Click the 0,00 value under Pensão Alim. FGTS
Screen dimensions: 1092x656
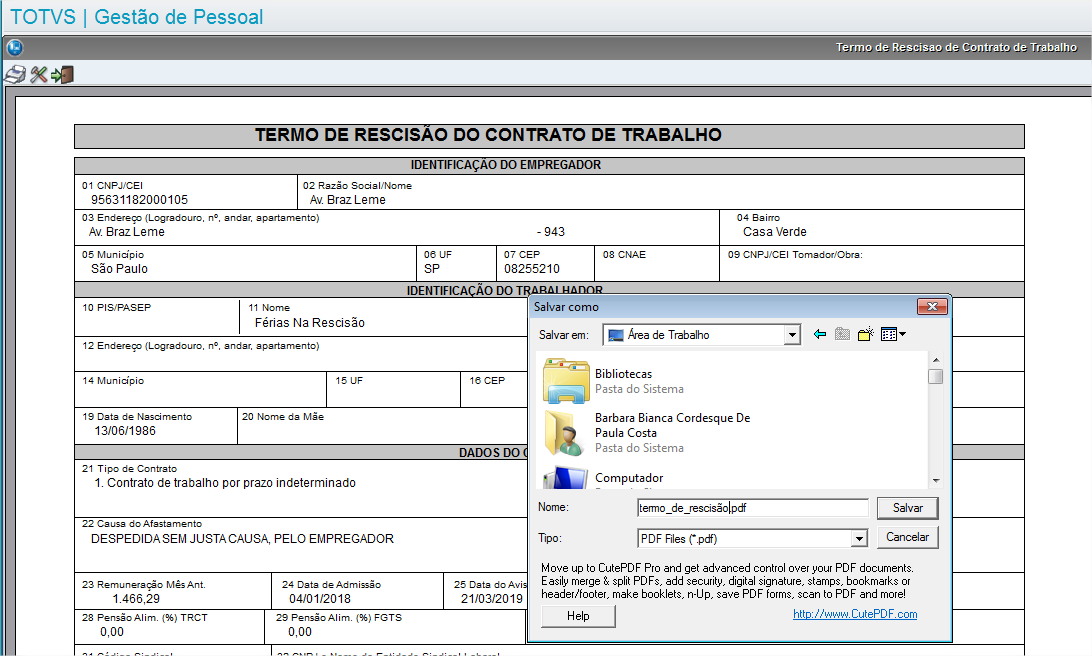[x=300, y=632]
